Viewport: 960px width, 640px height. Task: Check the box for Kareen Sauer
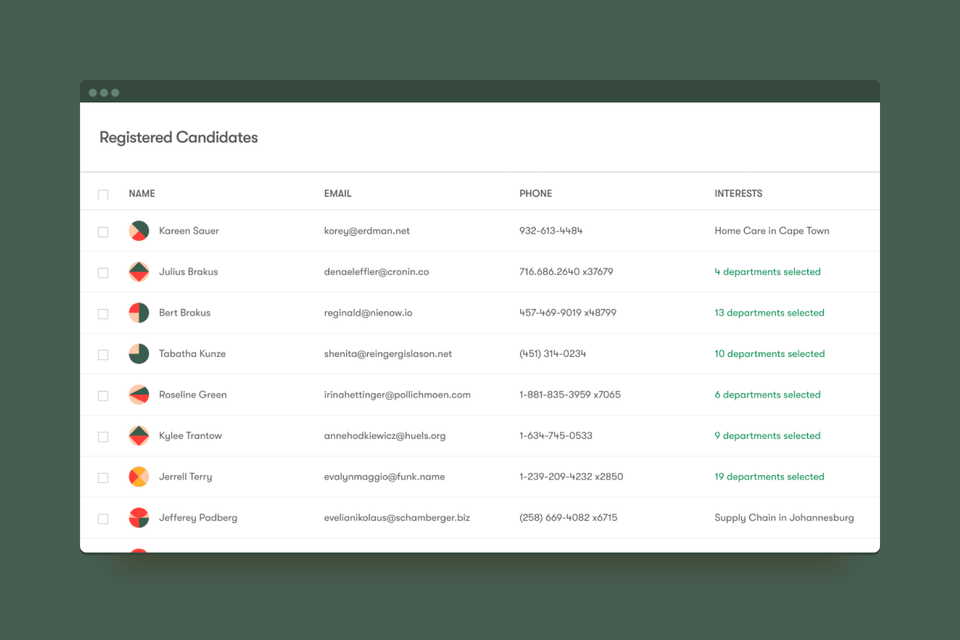coord(103,232)
